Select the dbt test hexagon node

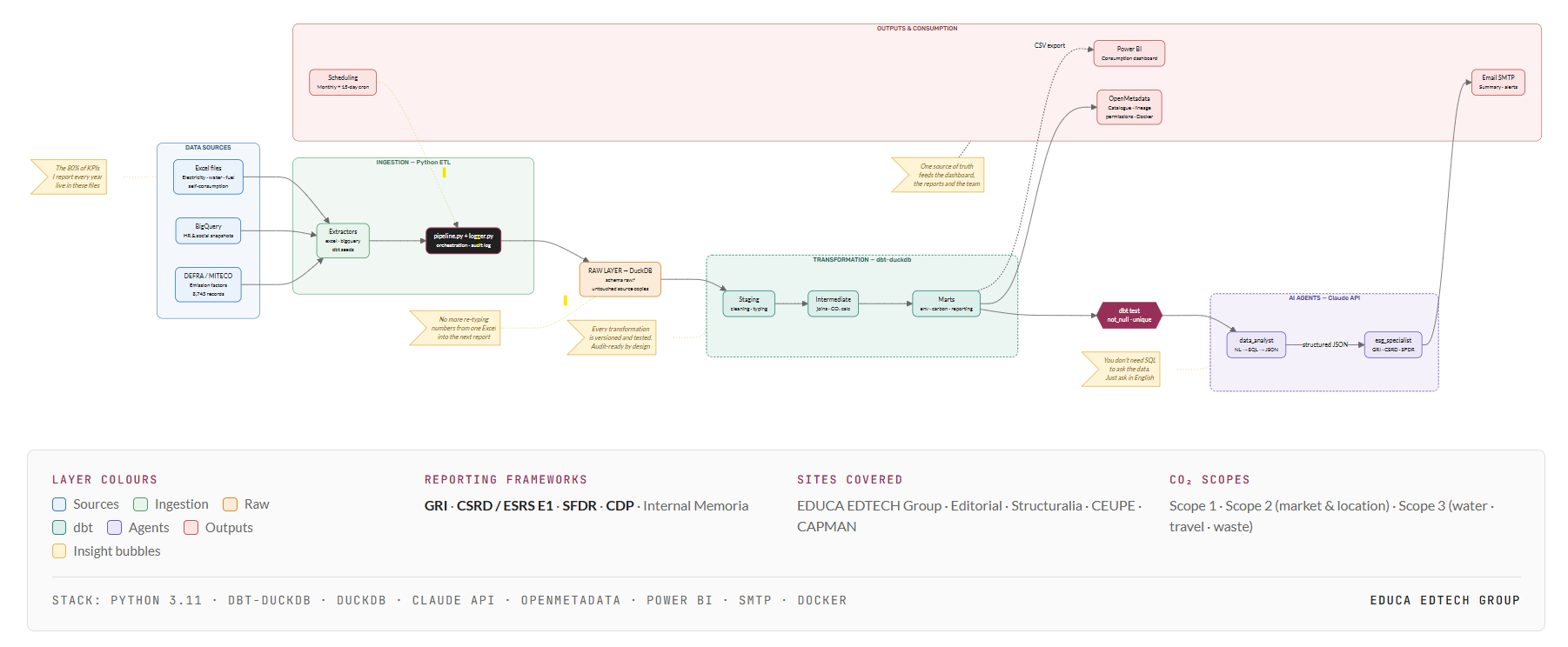point(1129,315)
